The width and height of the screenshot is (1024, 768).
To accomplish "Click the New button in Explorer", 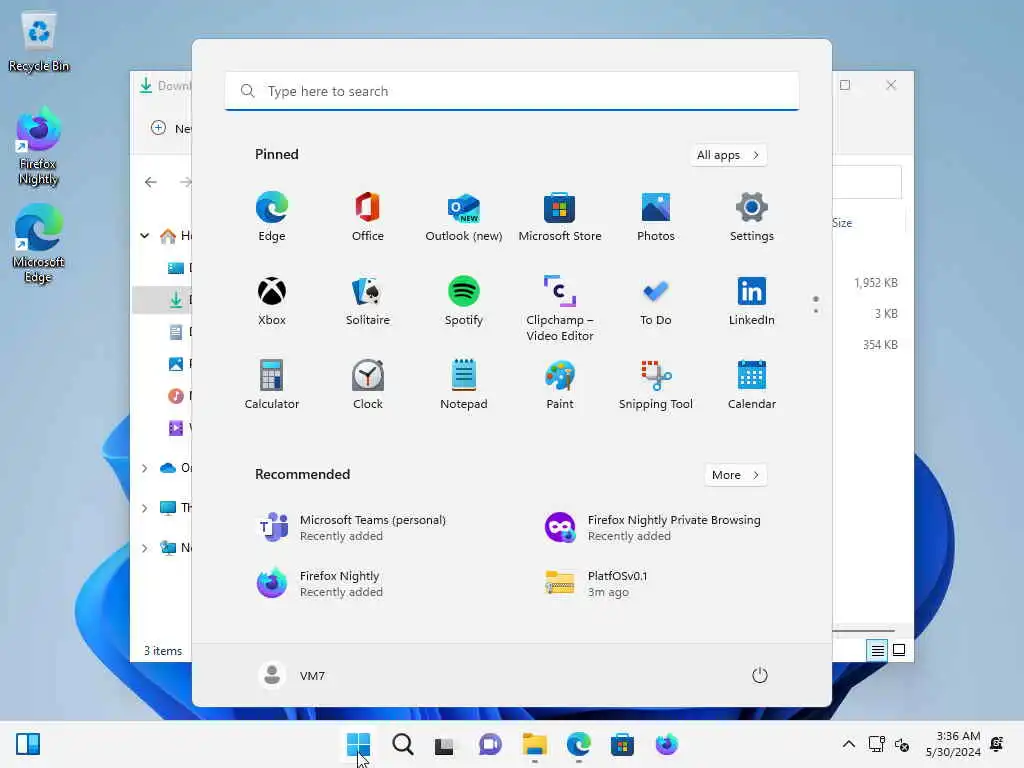I will coord(170,128).
